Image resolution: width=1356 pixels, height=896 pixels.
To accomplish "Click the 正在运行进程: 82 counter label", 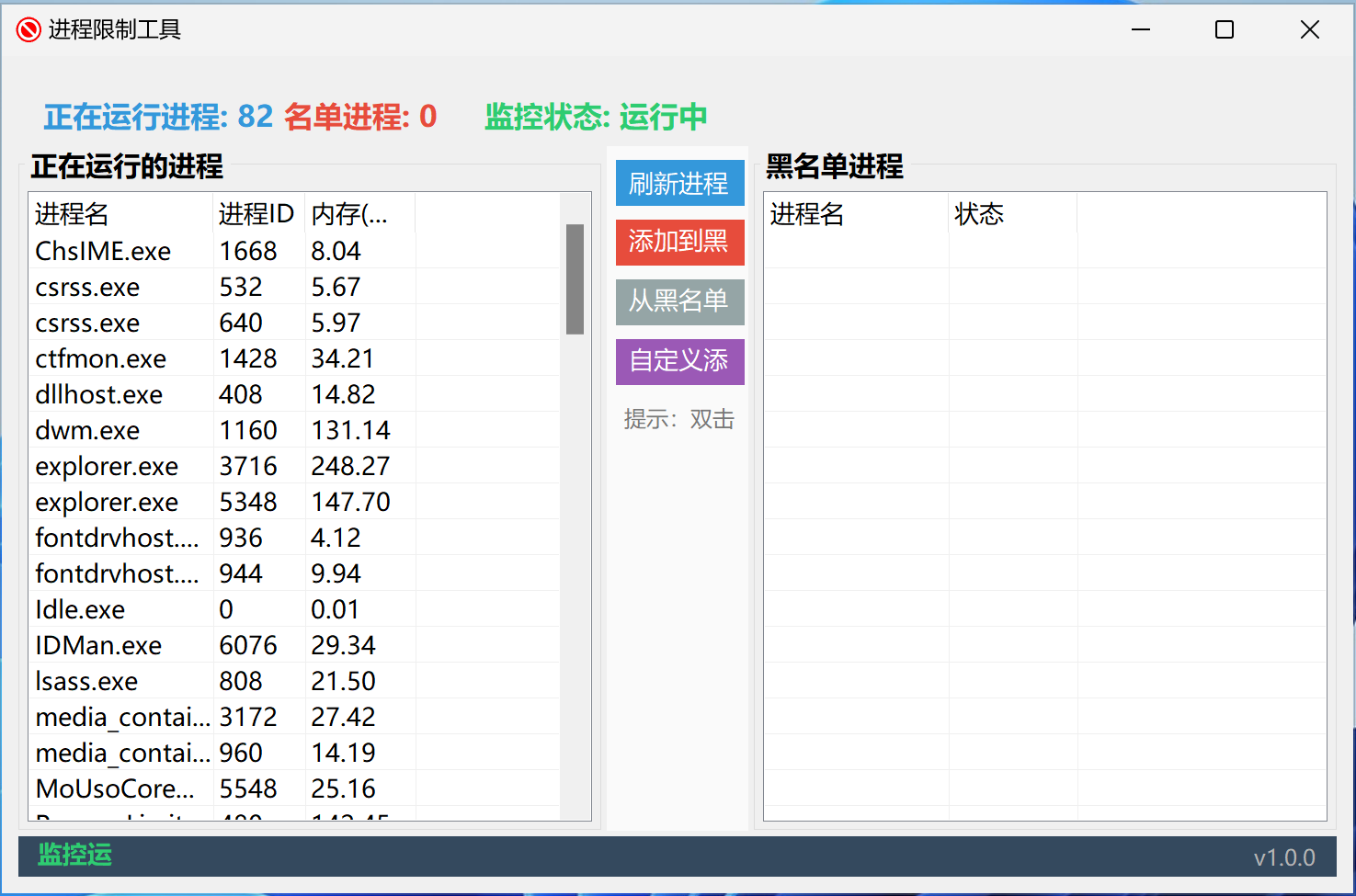I will point(158,117).
